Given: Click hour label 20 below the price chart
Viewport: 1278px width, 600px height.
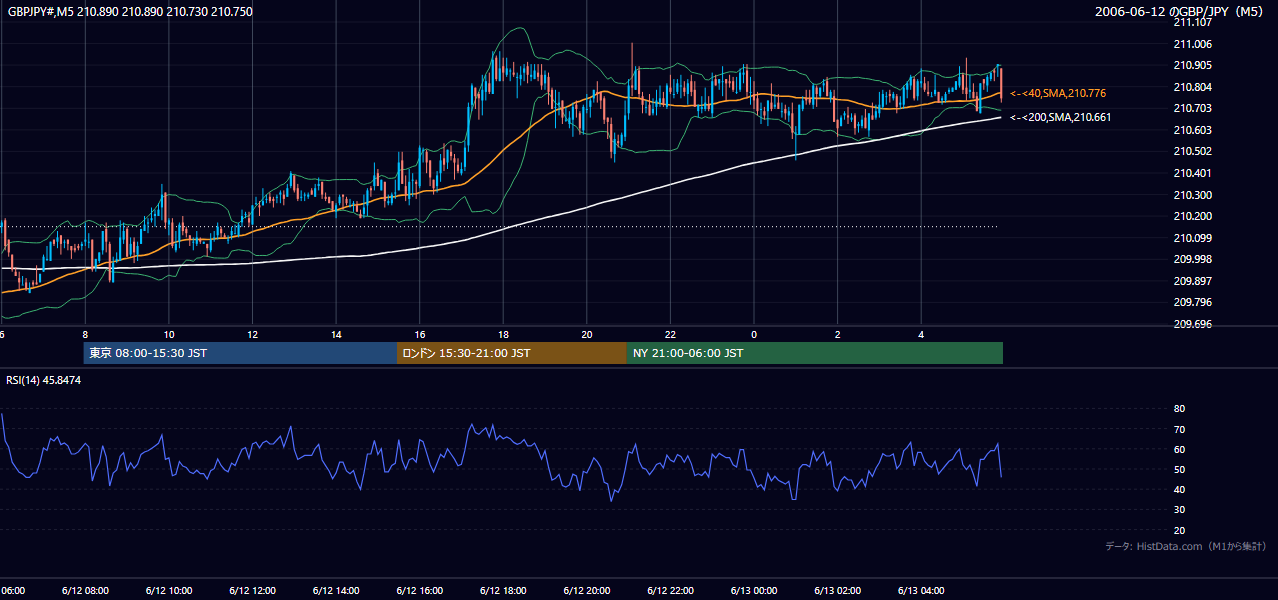Looking at the screenshot, I should pos(587,335).
